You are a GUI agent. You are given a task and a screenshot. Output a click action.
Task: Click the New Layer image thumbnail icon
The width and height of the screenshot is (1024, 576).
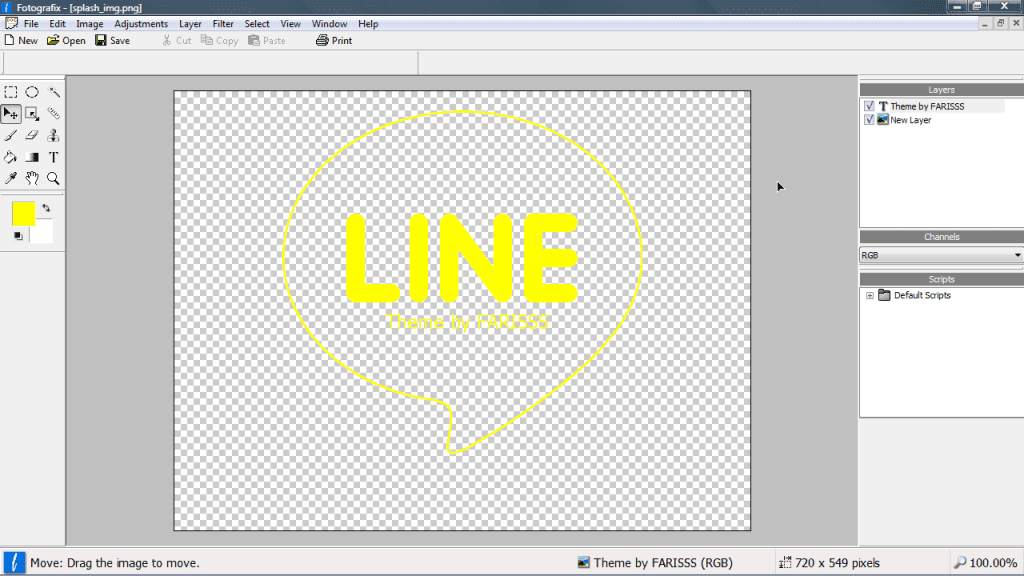[883, 120]
